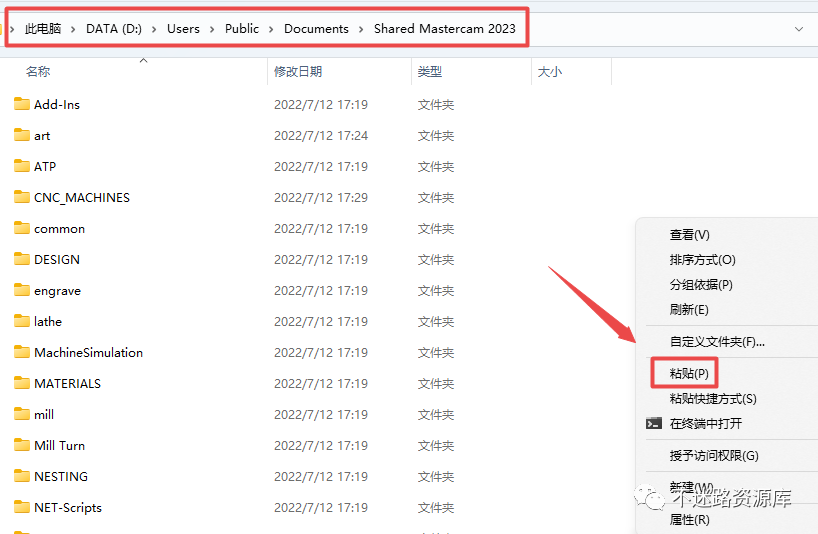Click the art date 2022/7/12 17:24
This screenshot has height=534, width=818.
pyautogui.click(x=321, y=136)
